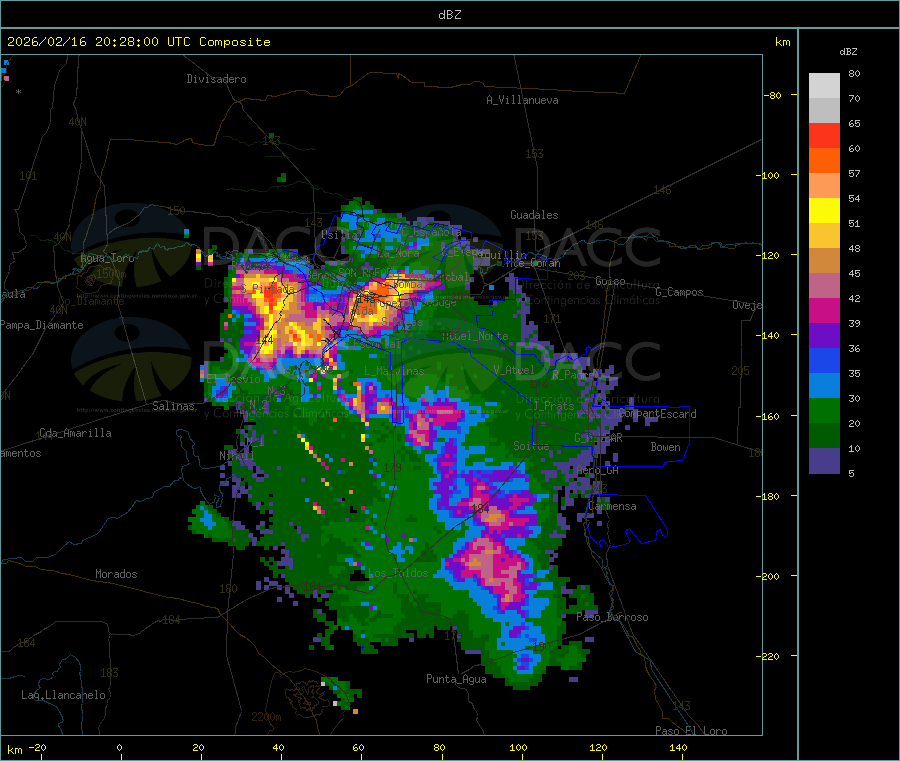
Task: Click the '57' value in dBZ legend
Action: coord(854,173)
